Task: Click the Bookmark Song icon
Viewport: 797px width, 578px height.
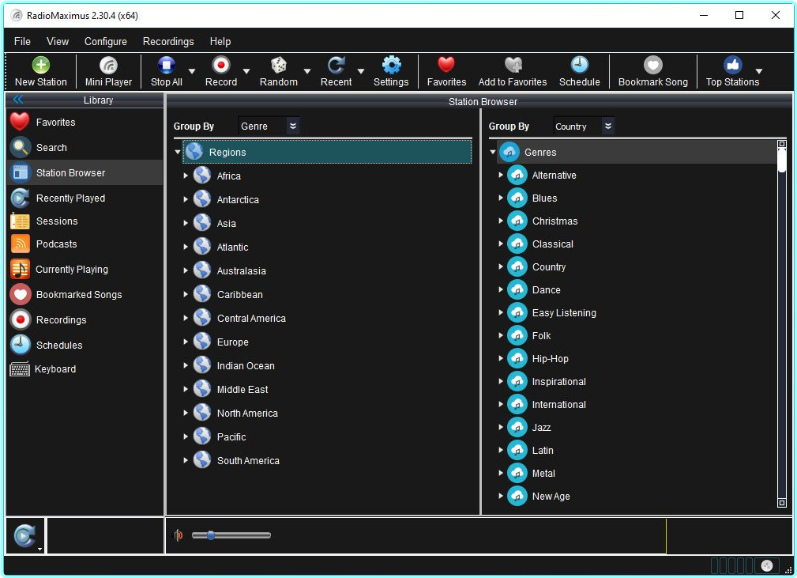Action: tap(653, 66)
